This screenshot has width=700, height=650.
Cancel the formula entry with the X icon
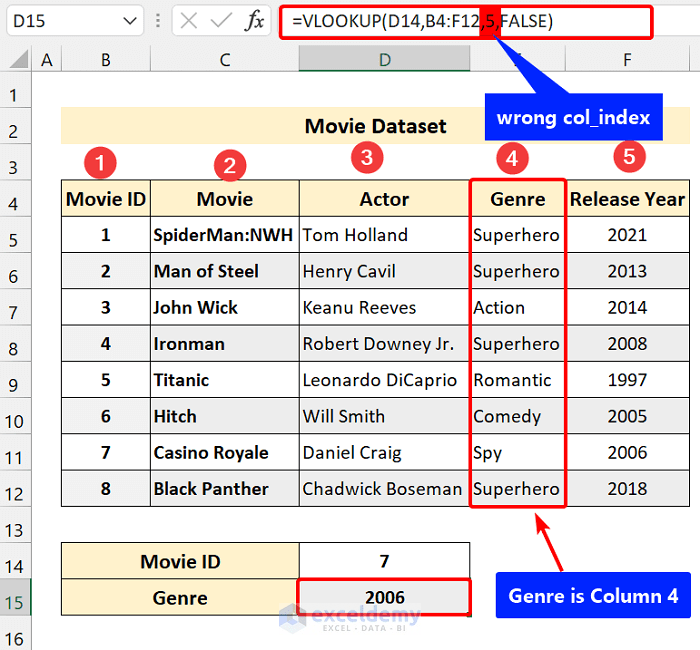(x=189, y=21)
